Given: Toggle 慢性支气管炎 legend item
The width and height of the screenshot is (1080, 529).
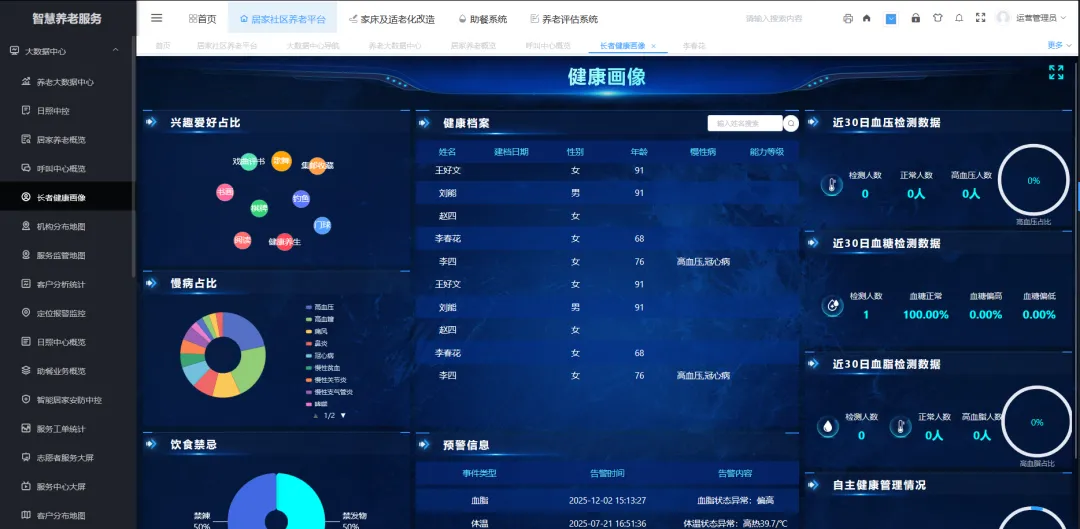Looking at the screenshot, I should [329, 392].
